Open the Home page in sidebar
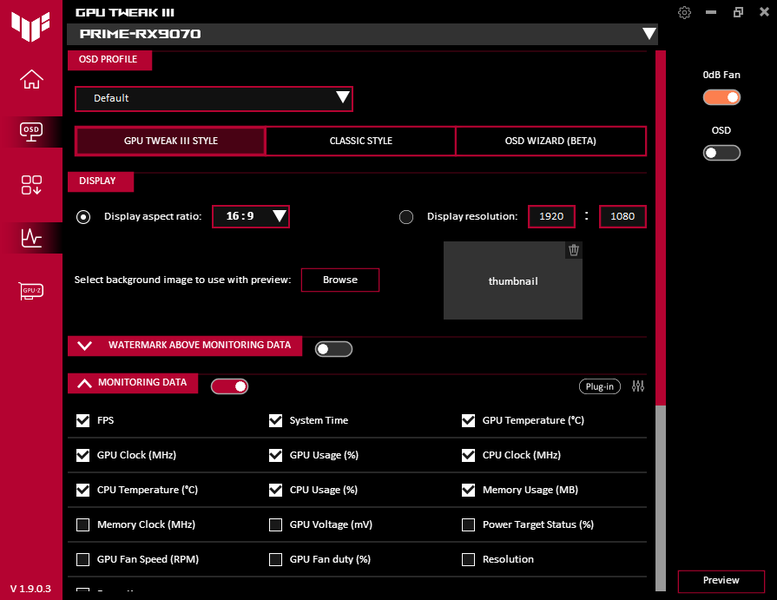This screenshot has height=600, width=777. click(x=31, y=79)
